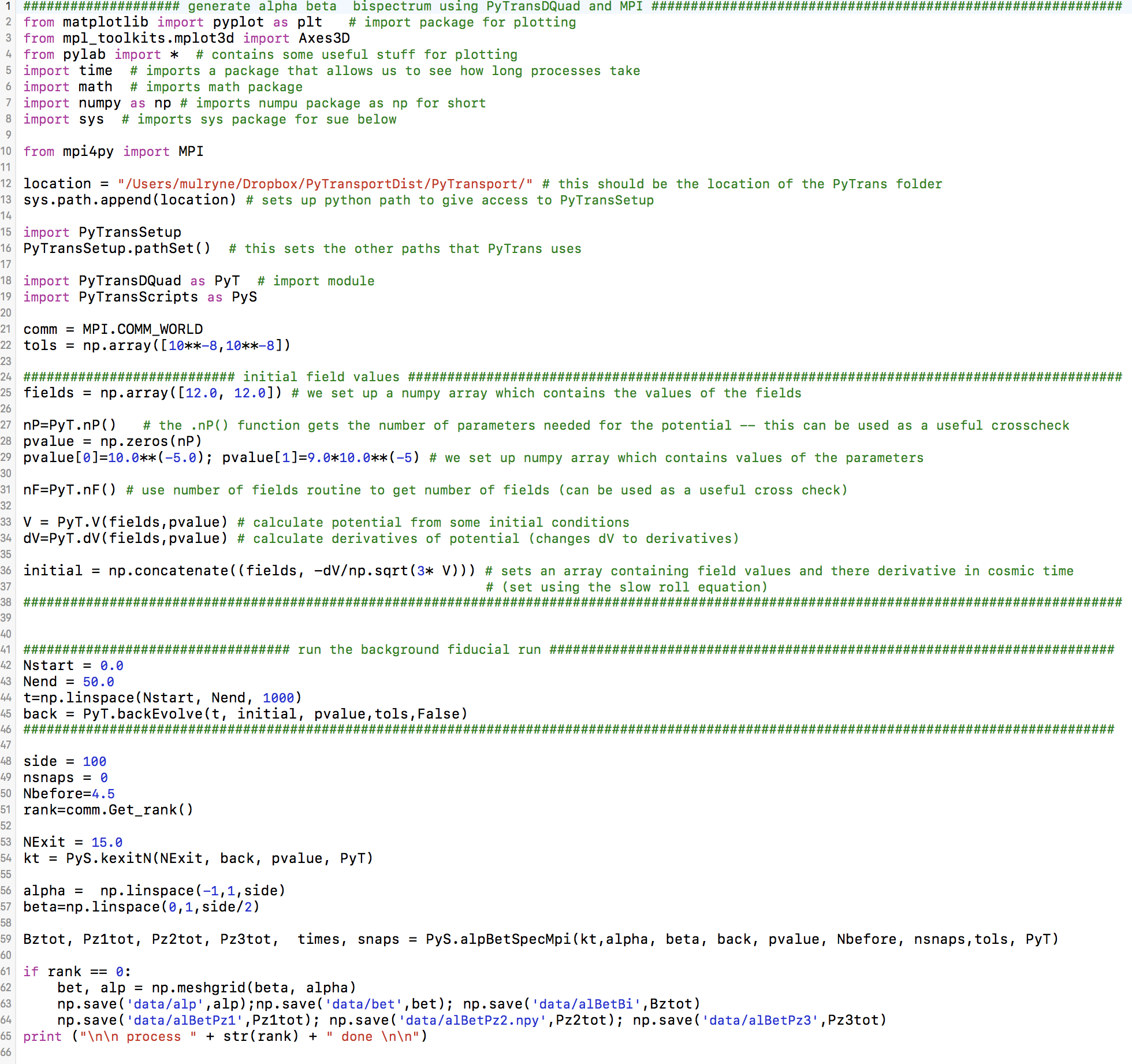This screenshot has height=1064, width=1132.
Task: Click the string 'data/bet' in np.save
Action: point(363,1004)
